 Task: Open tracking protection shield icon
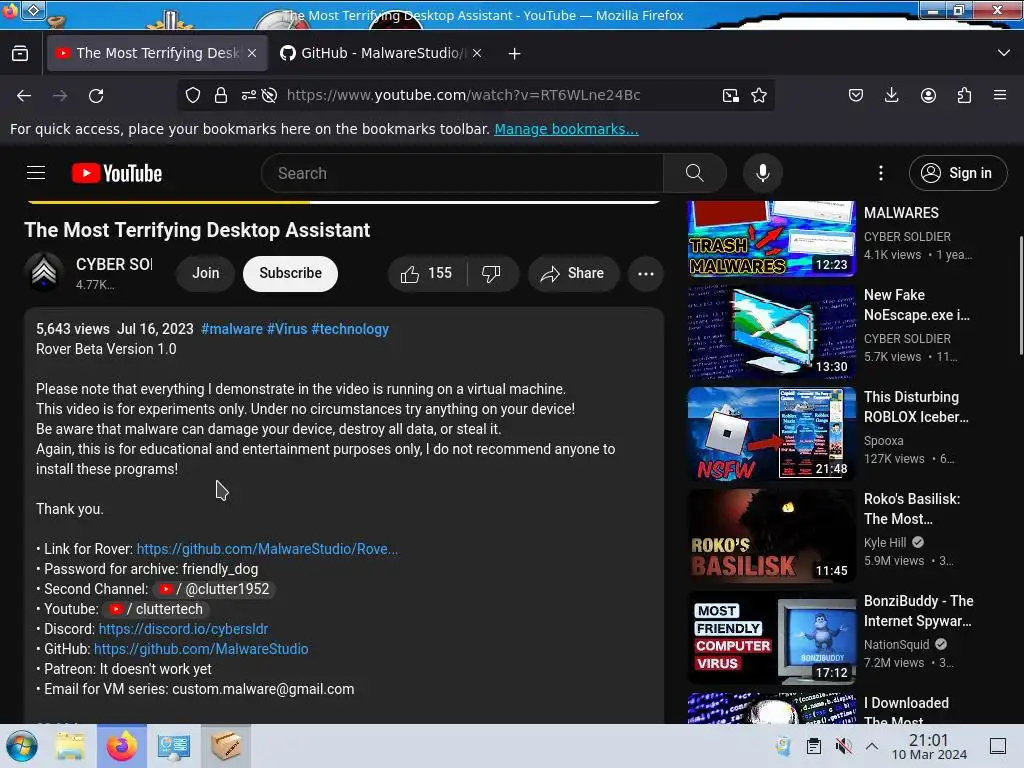coord(193,95)
